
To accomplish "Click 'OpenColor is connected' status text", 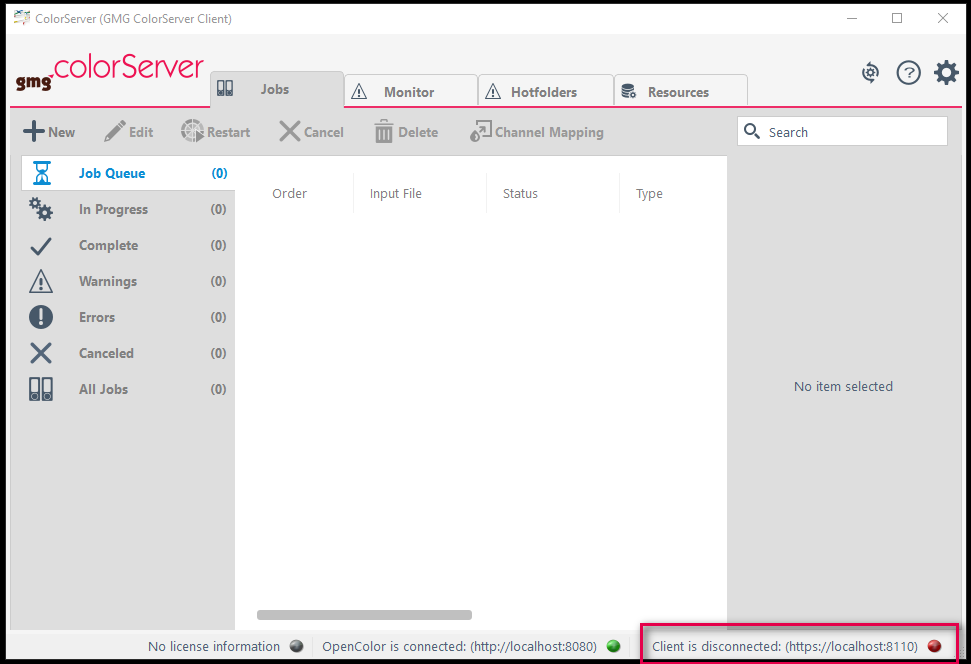I will [459, 647].
